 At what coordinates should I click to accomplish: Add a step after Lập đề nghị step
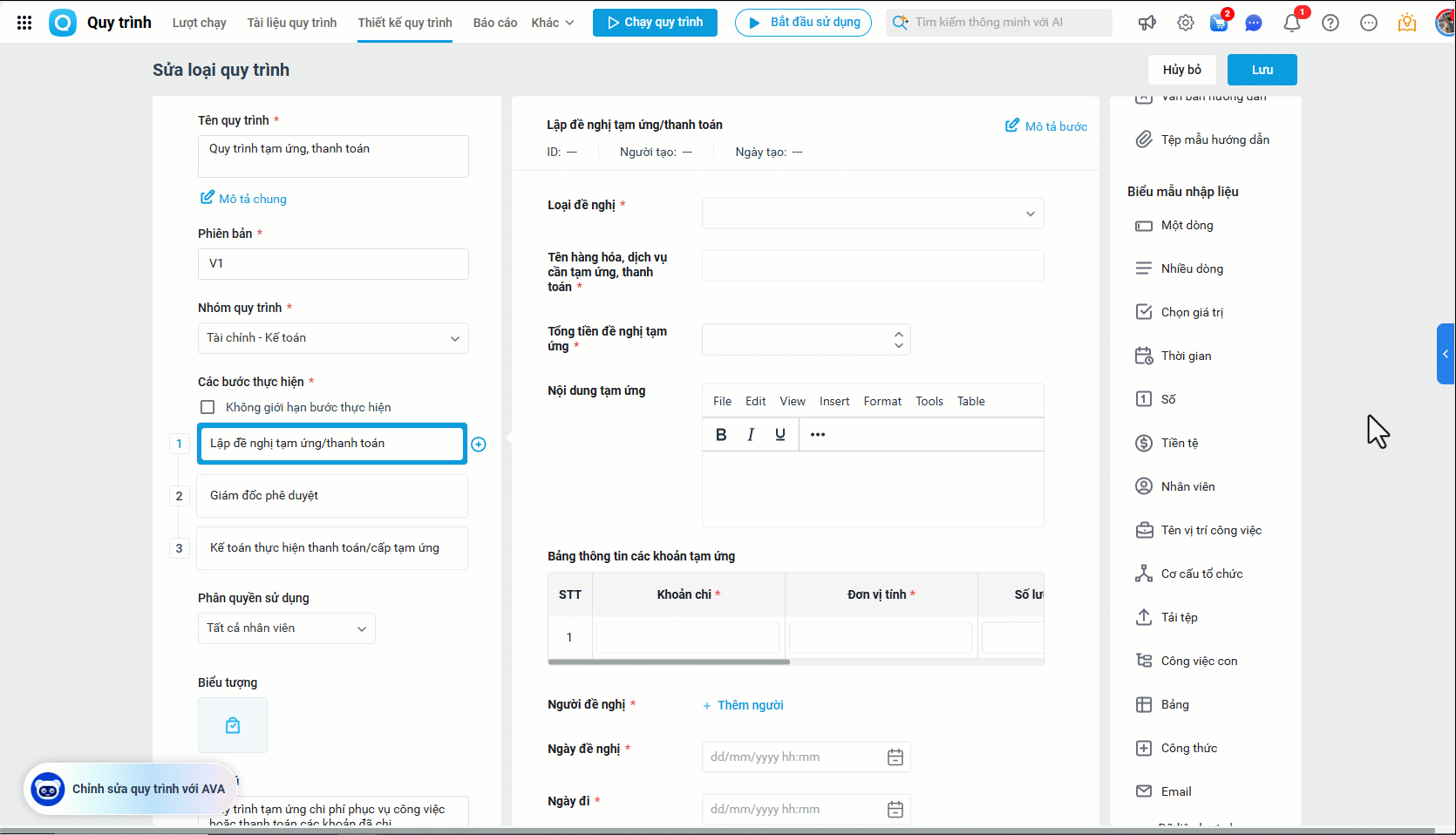point(479,445)
